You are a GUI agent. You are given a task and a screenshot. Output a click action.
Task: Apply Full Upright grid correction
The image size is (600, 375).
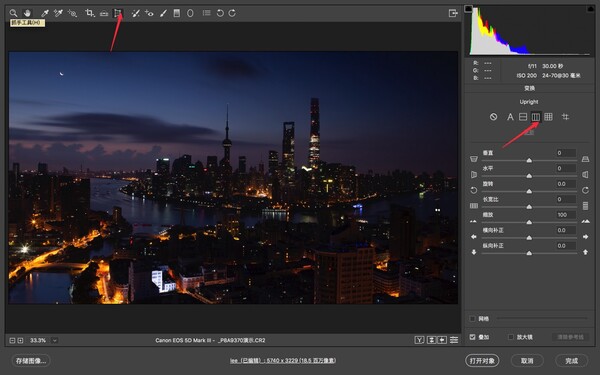point(548,117)
